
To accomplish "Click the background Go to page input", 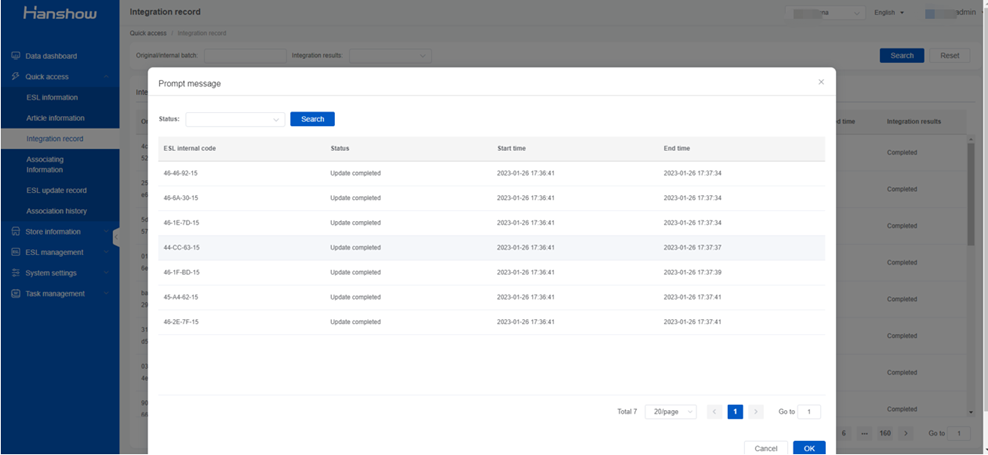I will 959,434.
